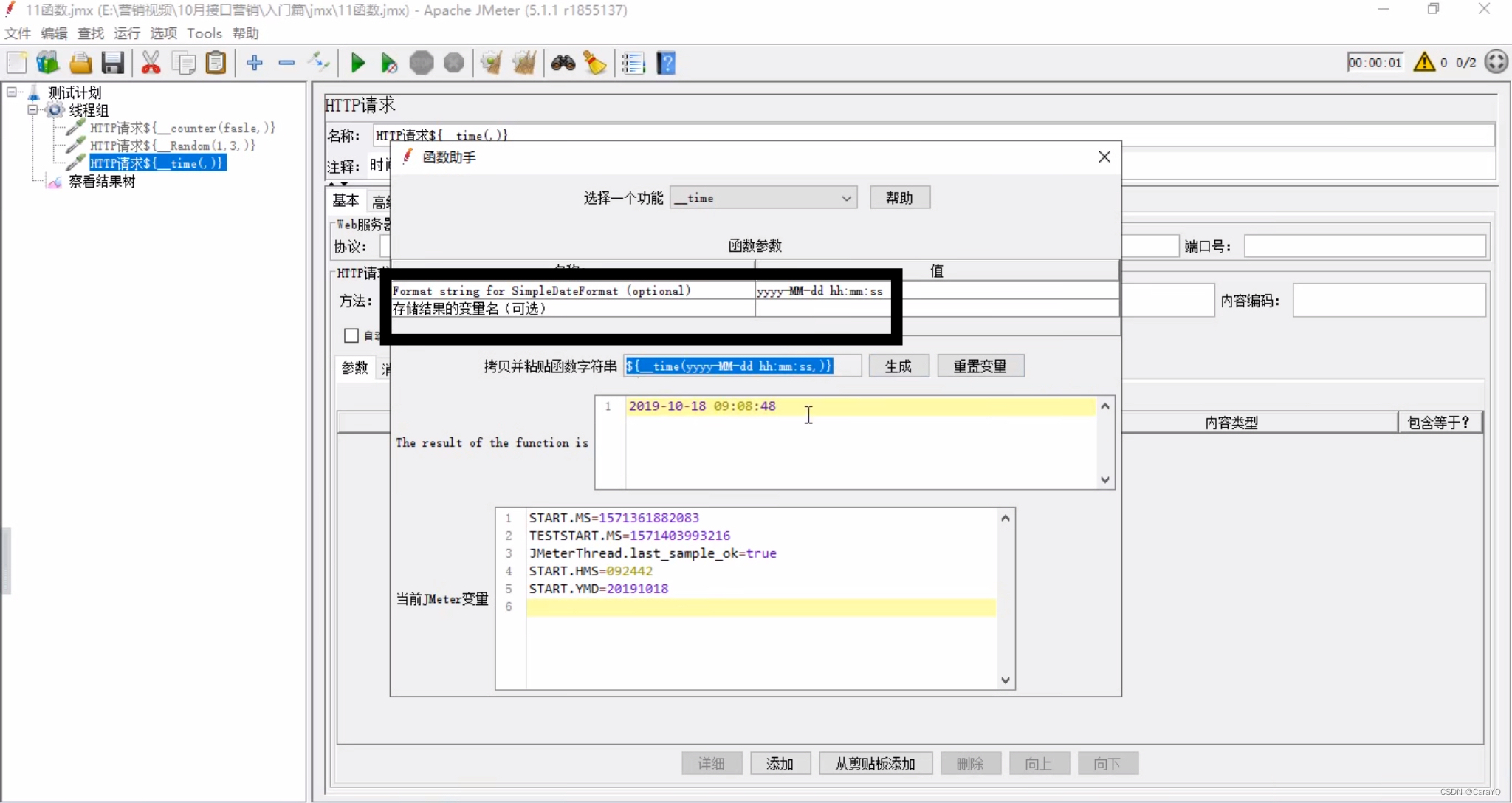Image resolution: width=1512 pixels, height=803 pixels.
Task: Click the Toggle enable/disable icon
Action: tap(319, 63)
